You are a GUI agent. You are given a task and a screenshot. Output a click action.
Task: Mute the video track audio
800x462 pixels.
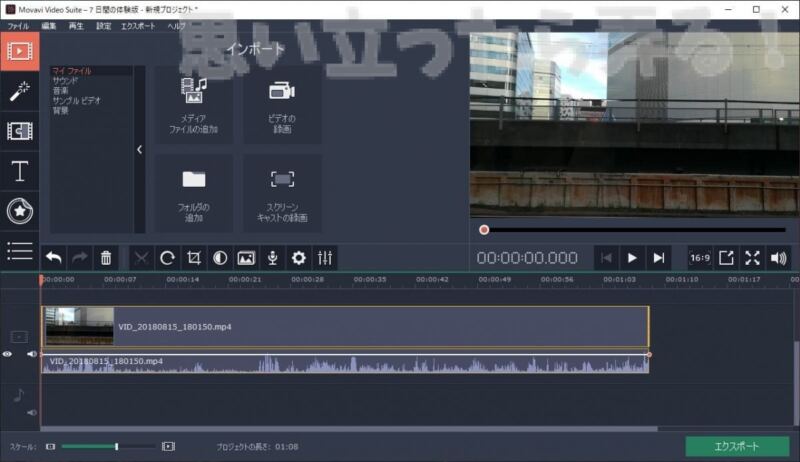[32, 354]
